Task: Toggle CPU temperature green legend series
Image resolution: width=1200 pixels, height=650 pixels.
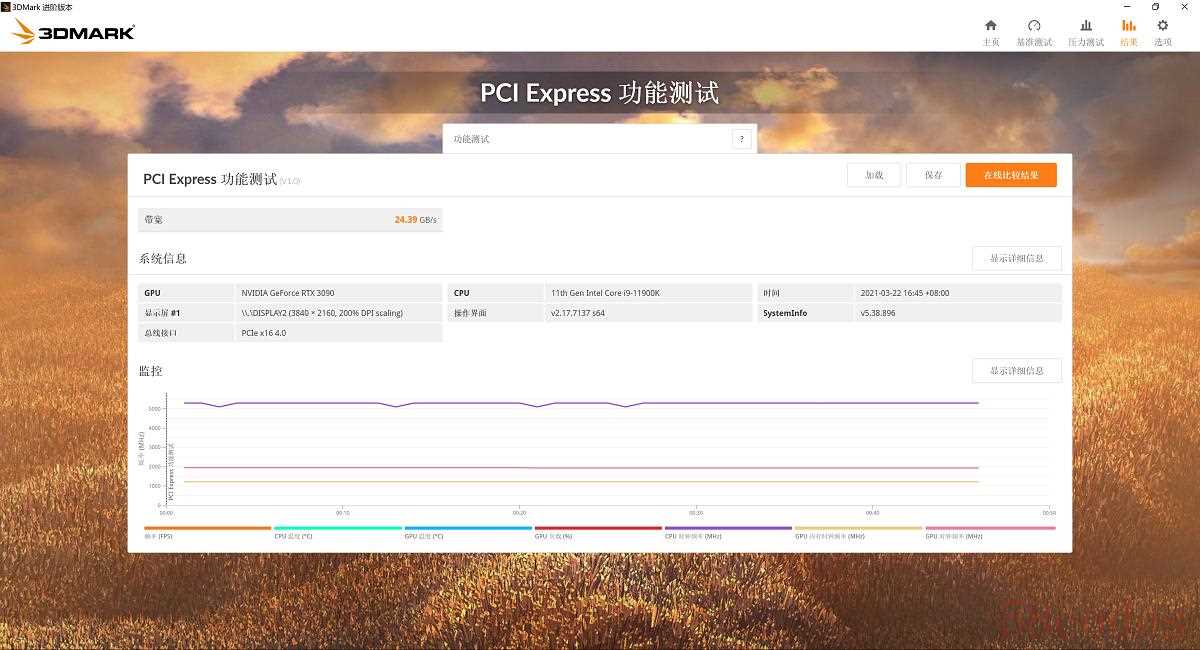Action: point(337,529)
